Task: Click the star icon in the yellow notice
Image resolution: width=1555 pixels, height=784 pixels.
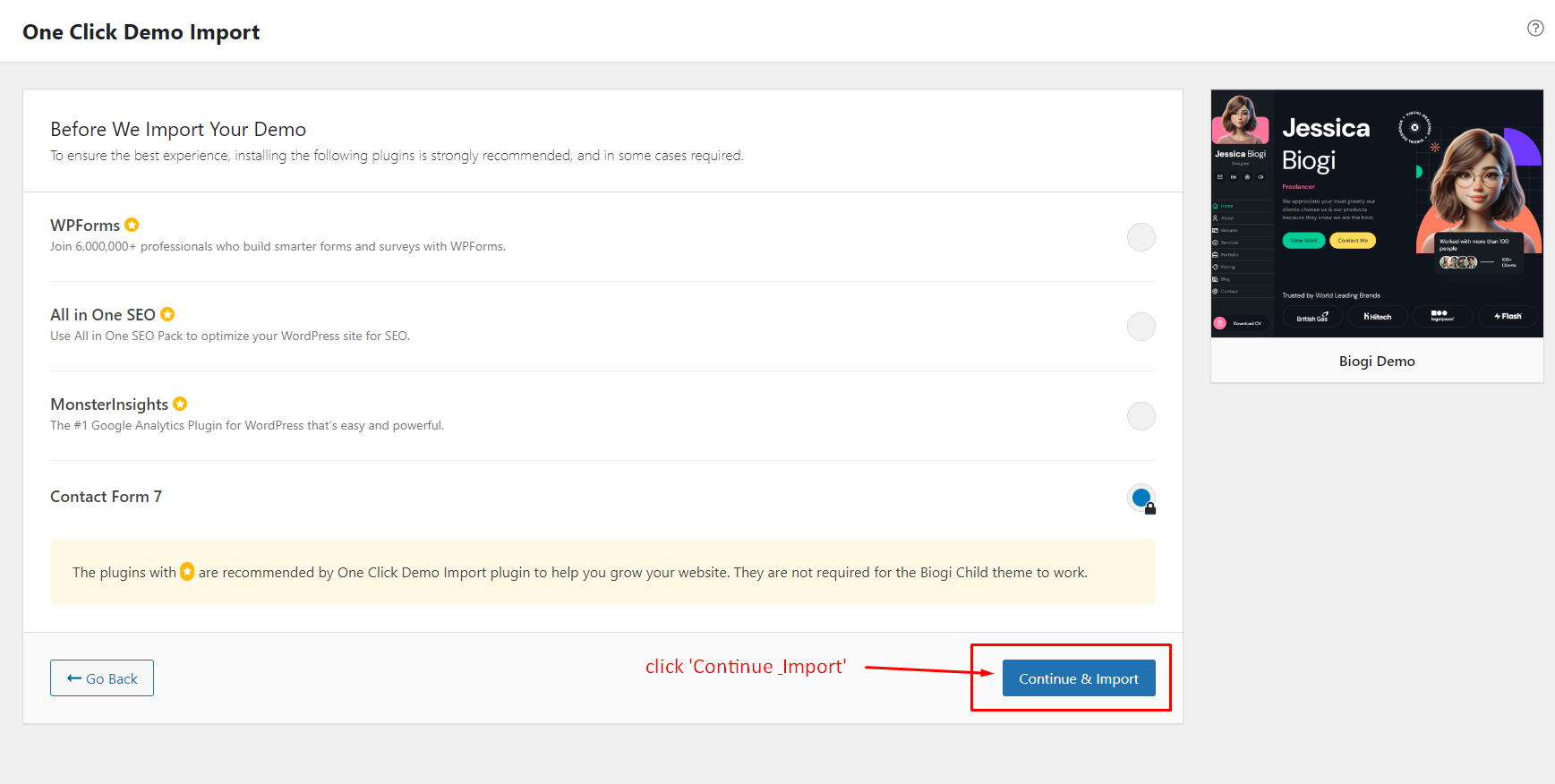Action: [x=187, y=571]
